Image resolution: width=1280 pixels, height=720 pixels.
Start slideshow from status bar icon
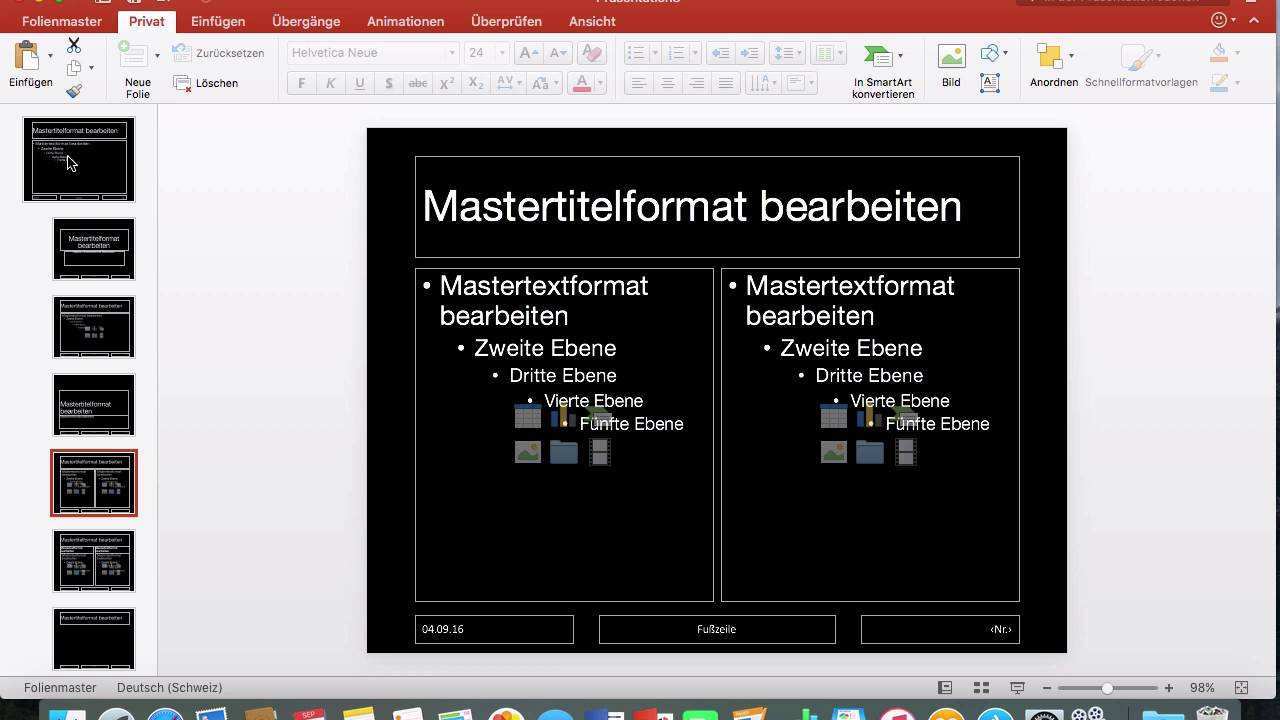(1017, 688)
